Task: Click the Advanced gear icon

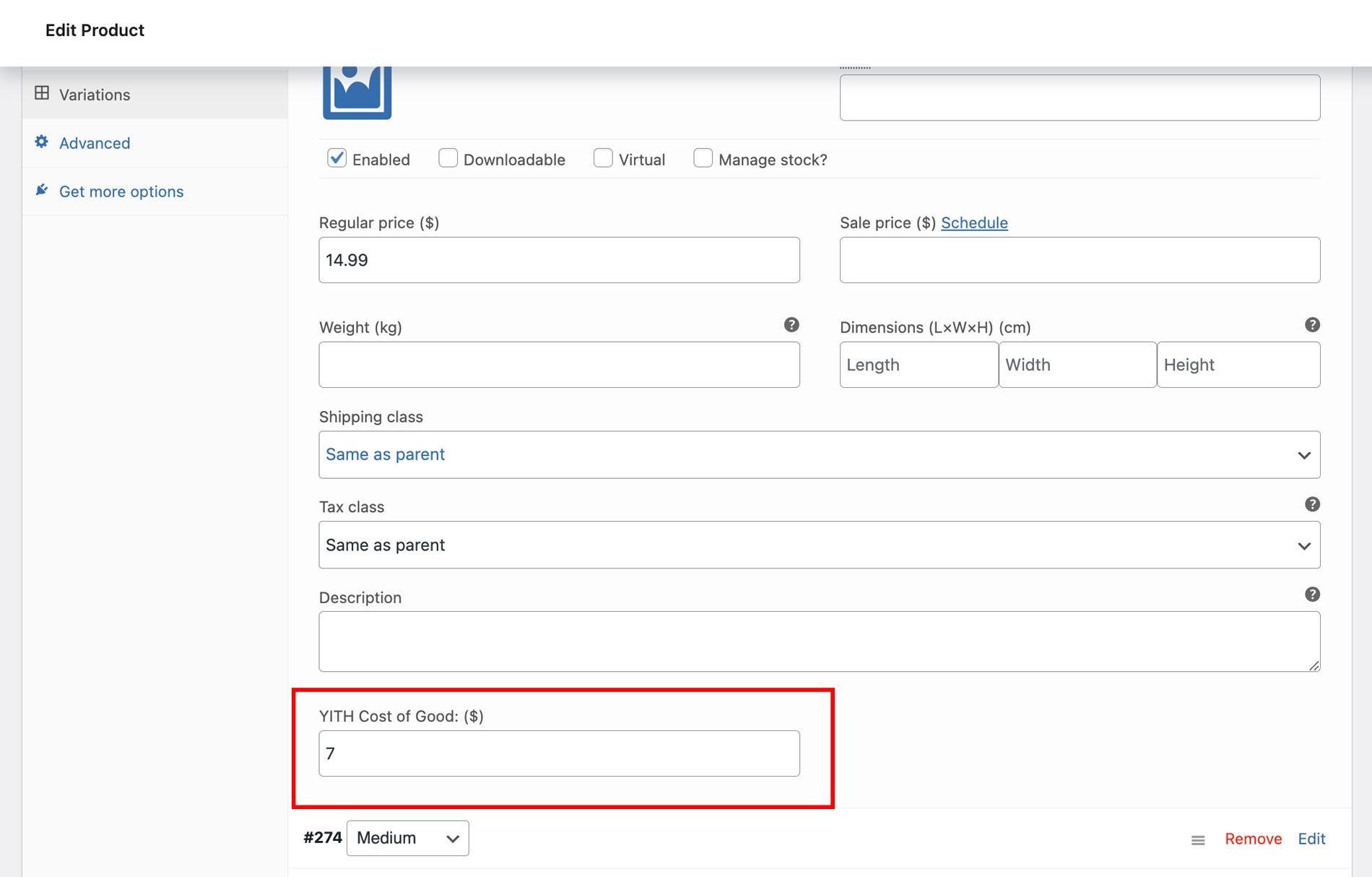Action: click(42, 142)
